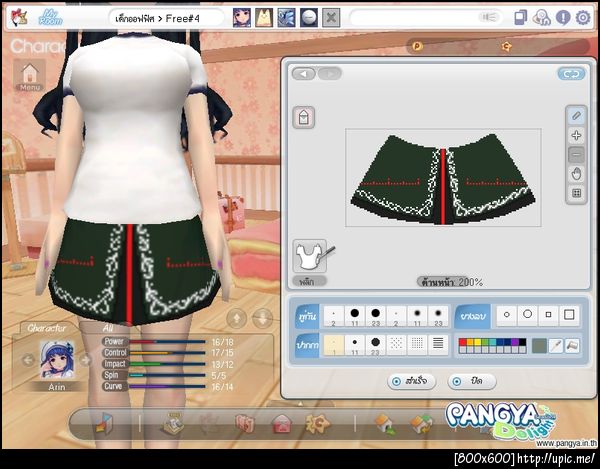The image size is (600, 469).
Task: Select the pencil draw tool
Action: (x=576, y=116)
